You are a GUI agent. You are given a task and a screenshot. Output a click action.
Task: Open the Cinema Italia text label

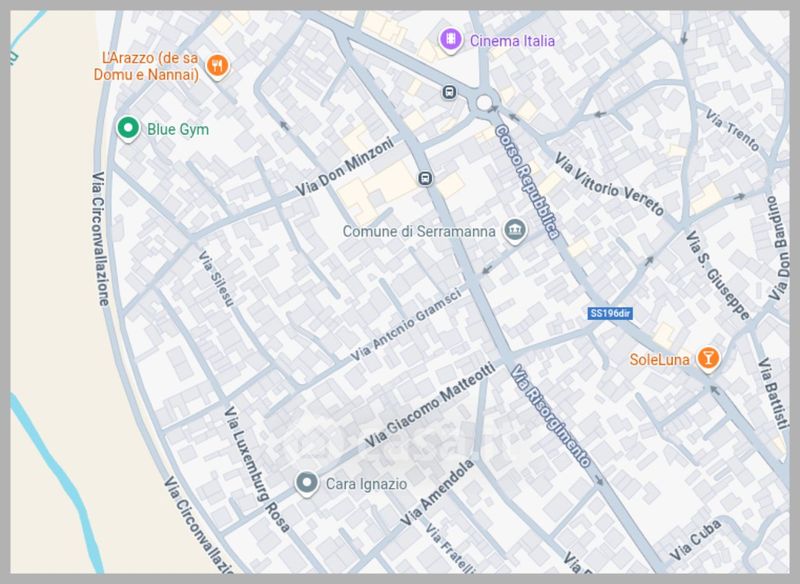click(x=511, y=41)
